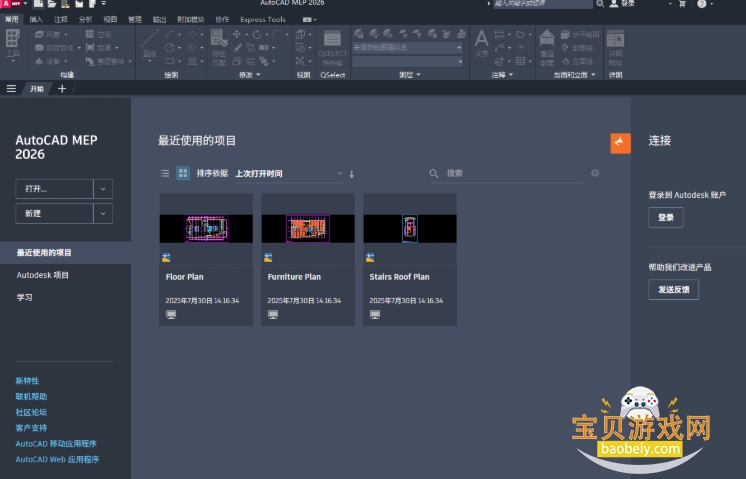This screenshot has width=746, height=479.
Task: Click the 剖面线 (Section Line) tool
Action: pyautogui.click(x=577, y=48)
